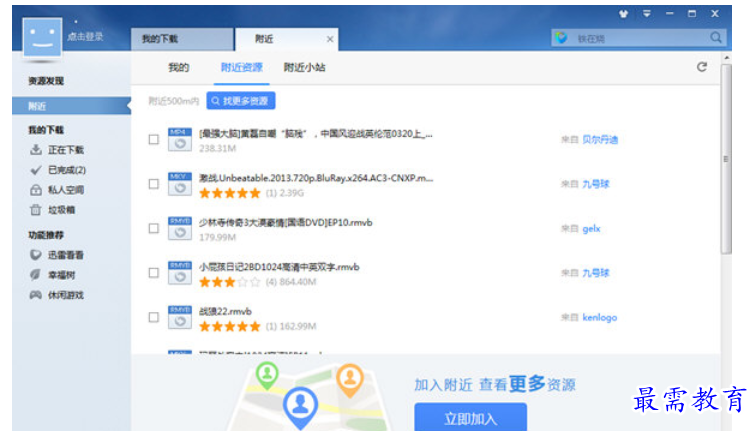The height and width of the screenshot is (431, 755).
Task: Click the MP4 file icon of the first resource
Action: [180, 140]
